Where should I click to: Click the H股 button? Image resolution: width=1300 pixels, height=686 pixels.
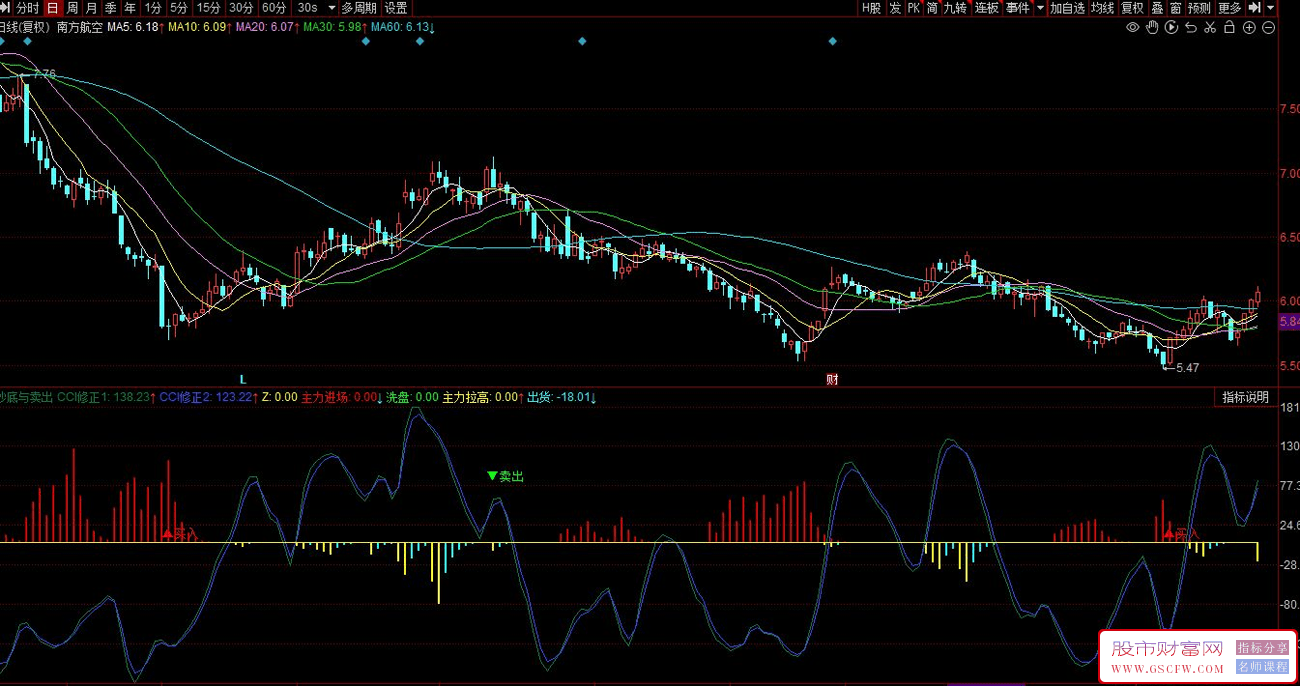point(872,8)
